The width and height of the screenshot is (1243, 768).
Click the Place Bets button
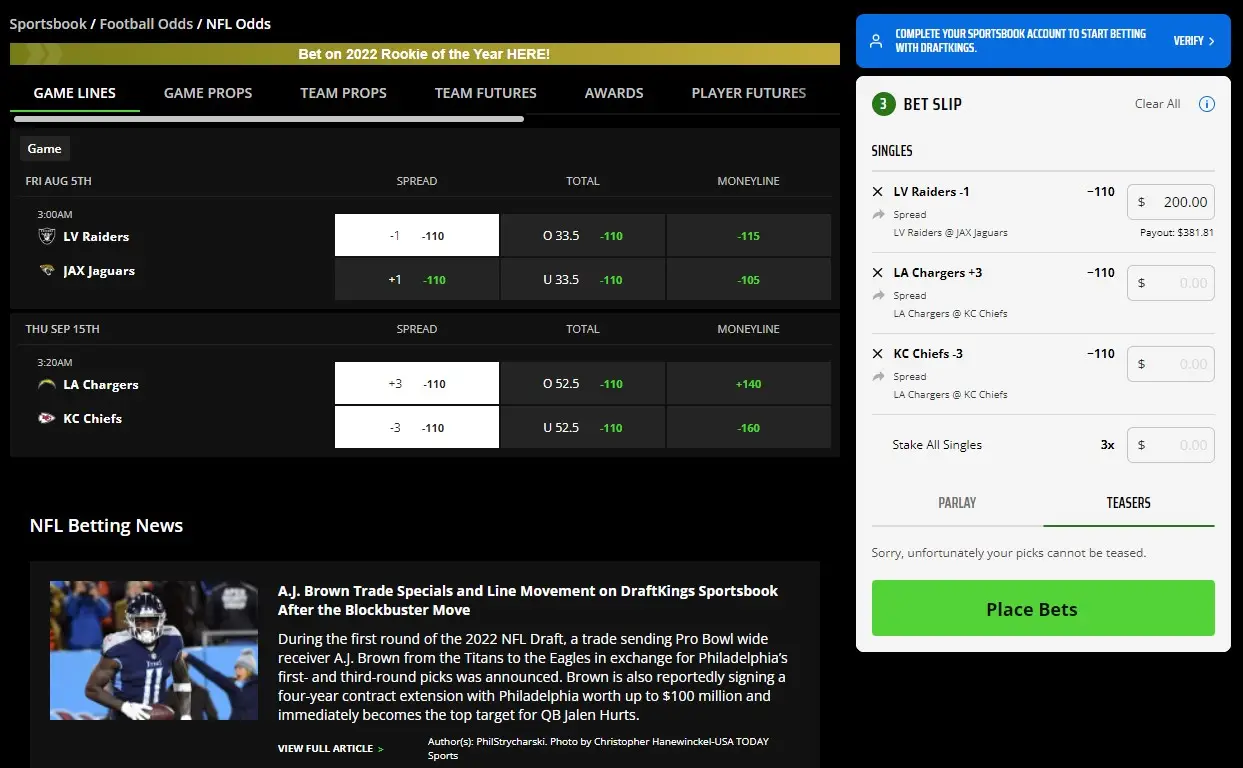(1043, 608)
